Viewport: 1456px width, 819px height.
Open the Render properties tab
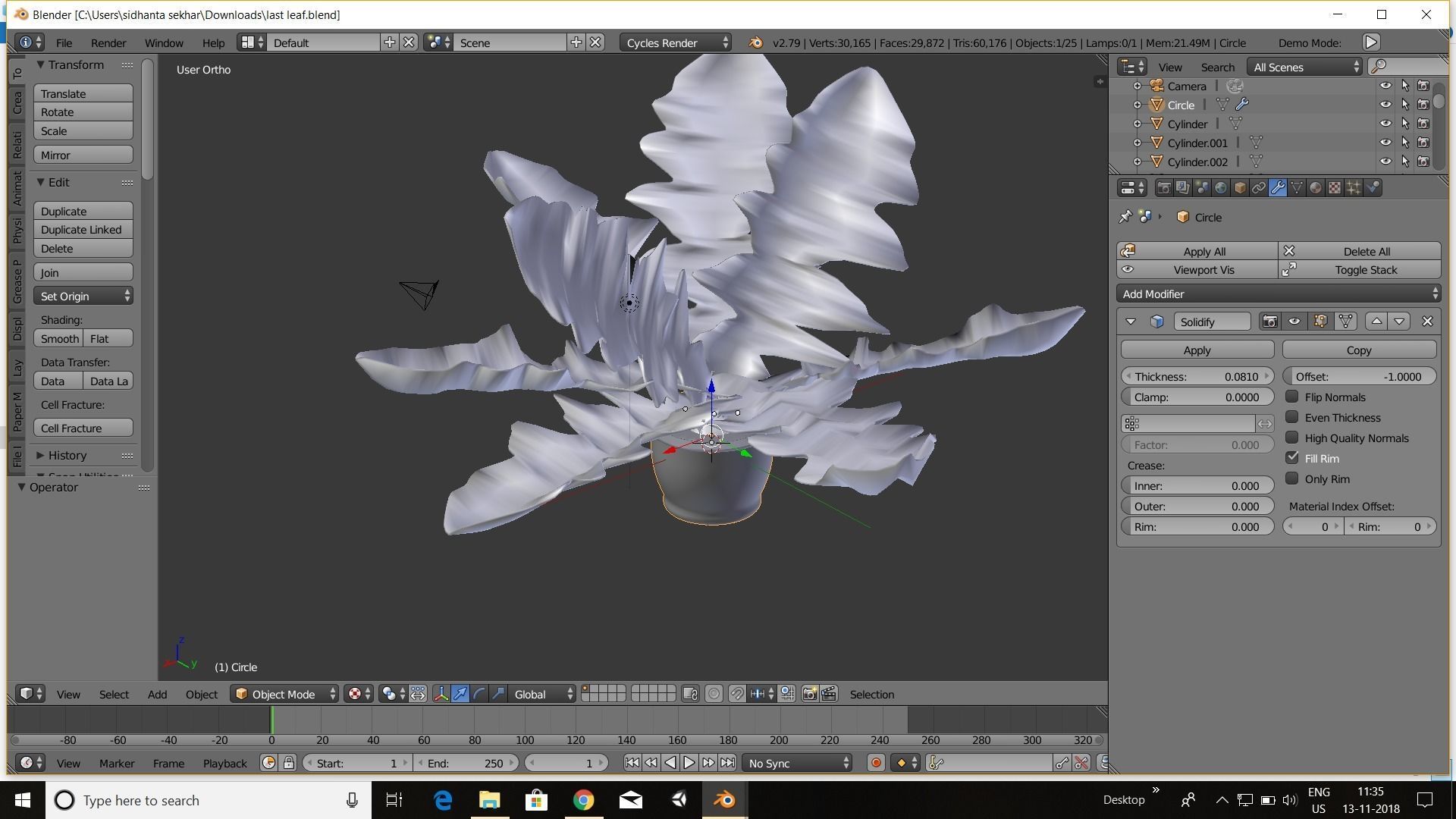click(1163, 188)
